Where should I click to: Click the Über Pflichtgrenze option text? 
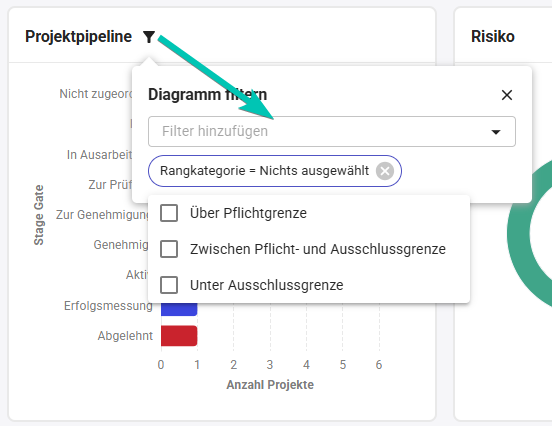pos(248,213)
